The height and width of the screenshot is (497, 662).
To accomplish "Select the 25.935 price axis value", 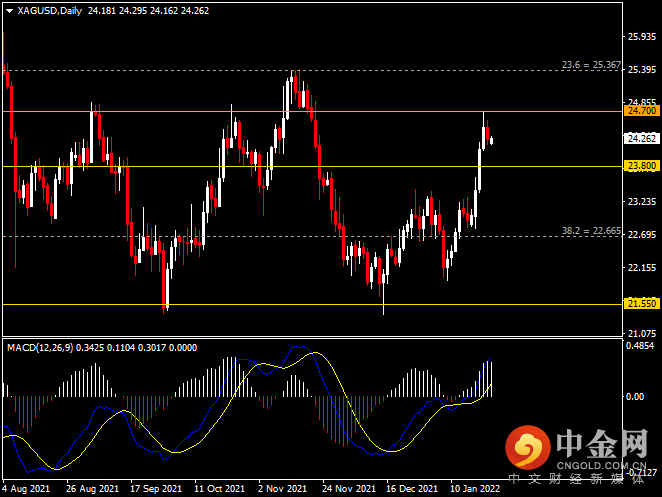I will click(642, 37).
